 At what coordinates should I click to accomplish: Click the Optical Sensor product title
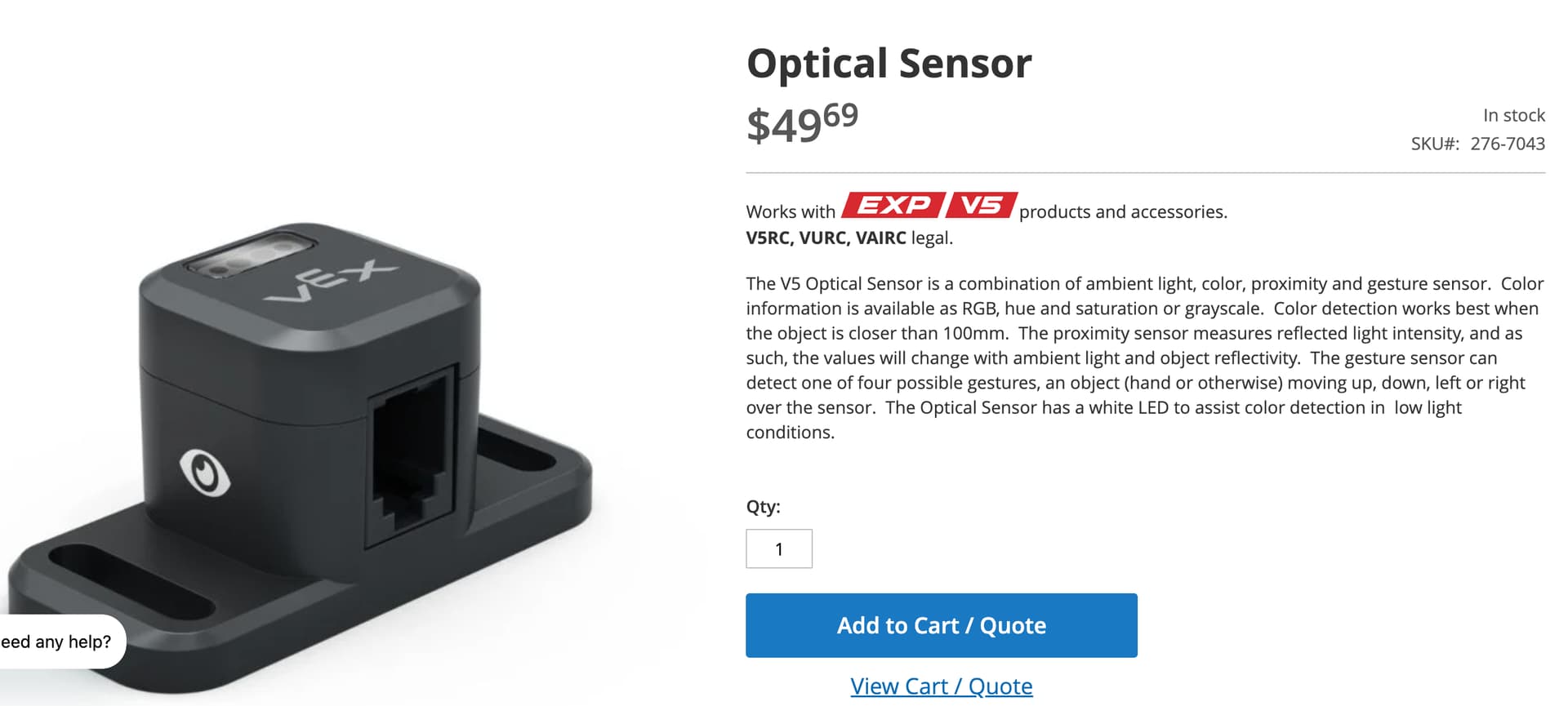[x=889, y=63]
